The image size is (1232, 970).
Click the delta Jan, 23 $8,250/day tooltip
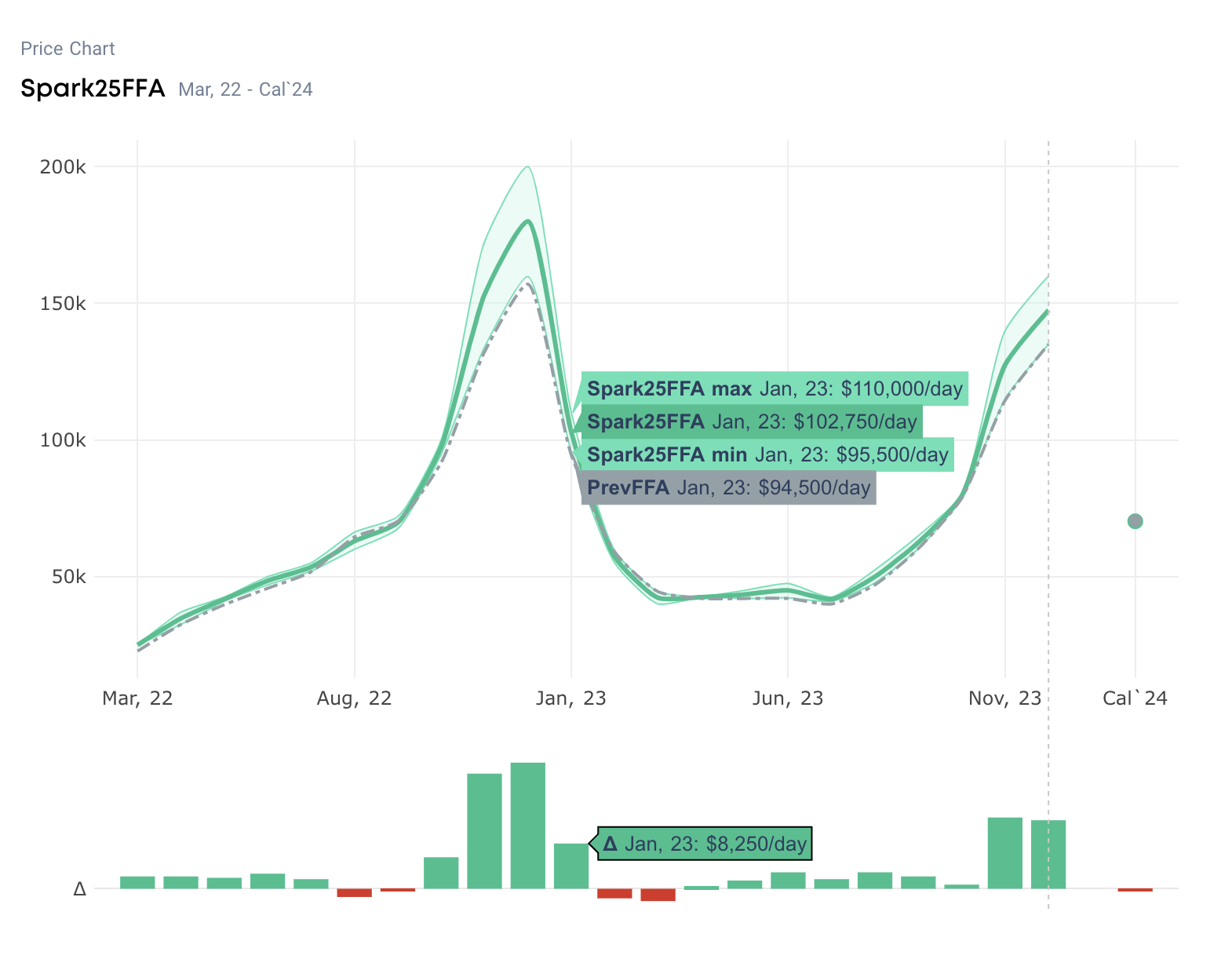[705, 844]
